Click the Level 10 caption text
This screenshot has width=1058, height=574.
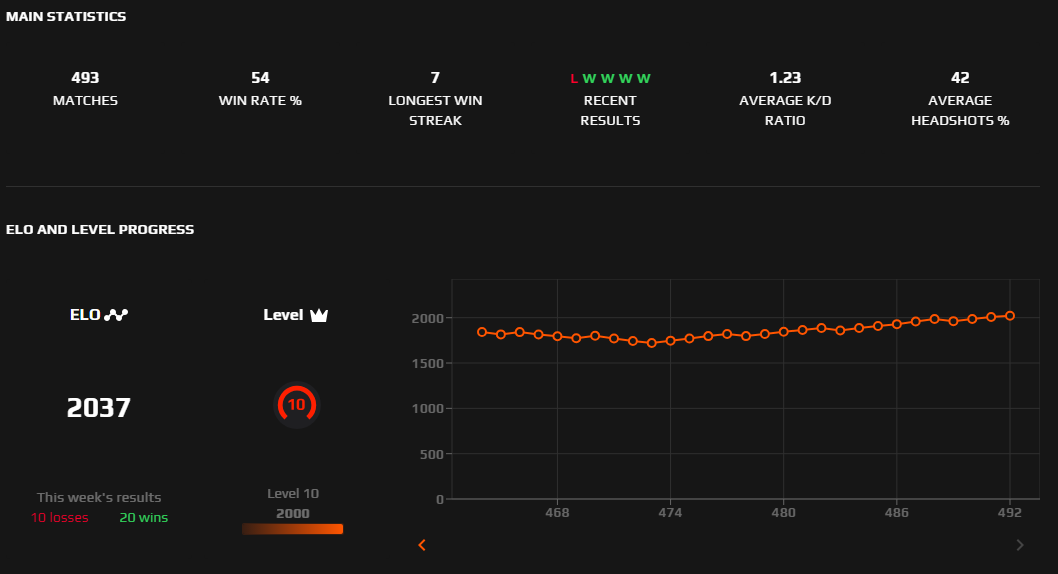(x=293, y=493)
